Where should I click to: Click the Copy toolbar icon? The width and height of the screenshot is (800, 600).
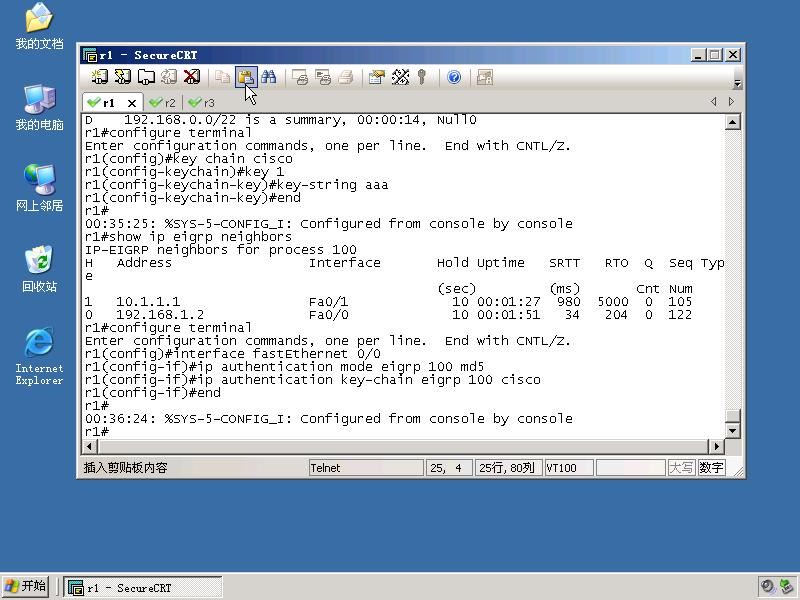click(x=222, y=77)
